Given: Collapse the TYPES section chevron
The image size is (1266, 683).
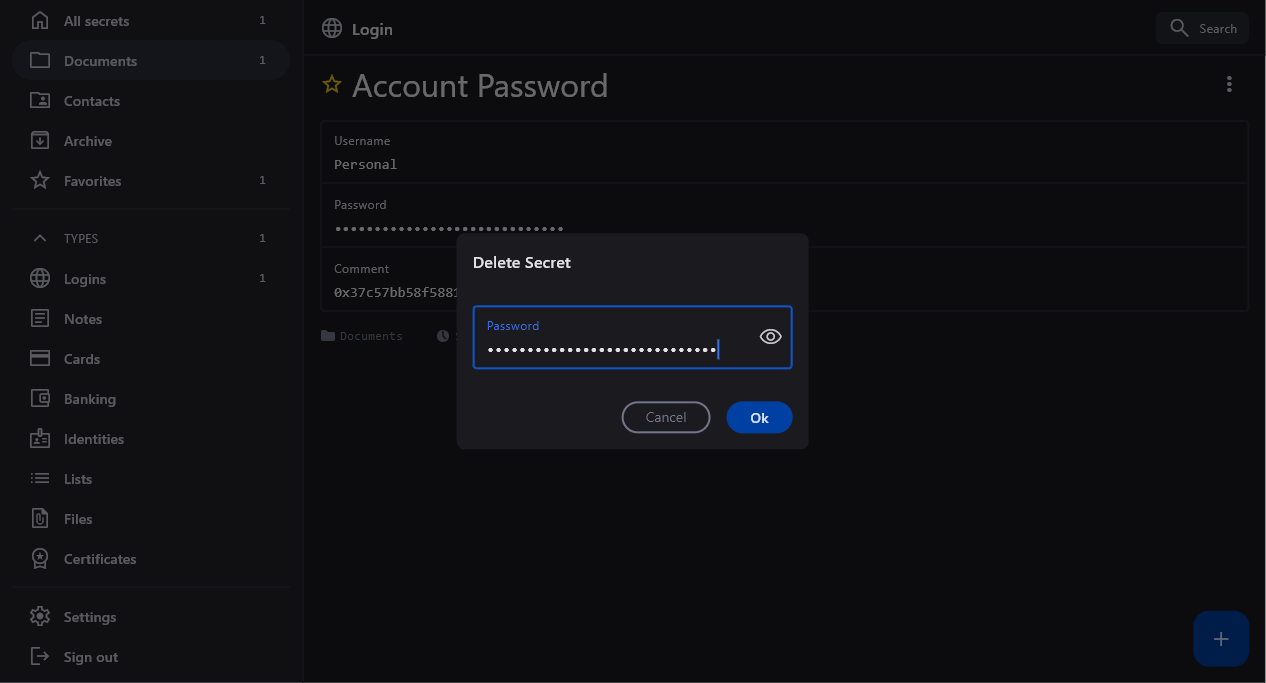Looking at the screenshot, I should (40, 239).
